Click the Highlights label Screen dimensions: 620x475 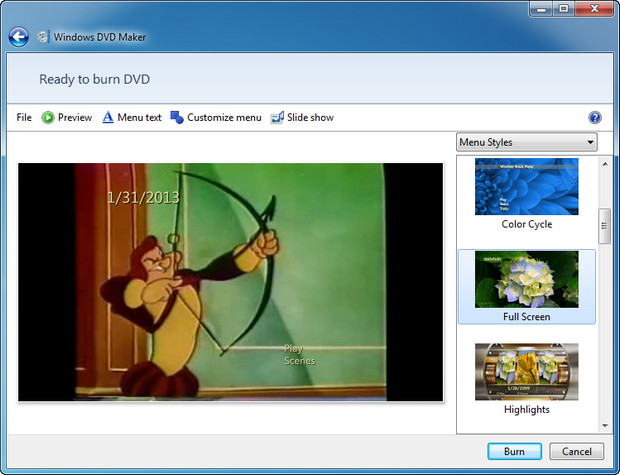tap(527, 409)
